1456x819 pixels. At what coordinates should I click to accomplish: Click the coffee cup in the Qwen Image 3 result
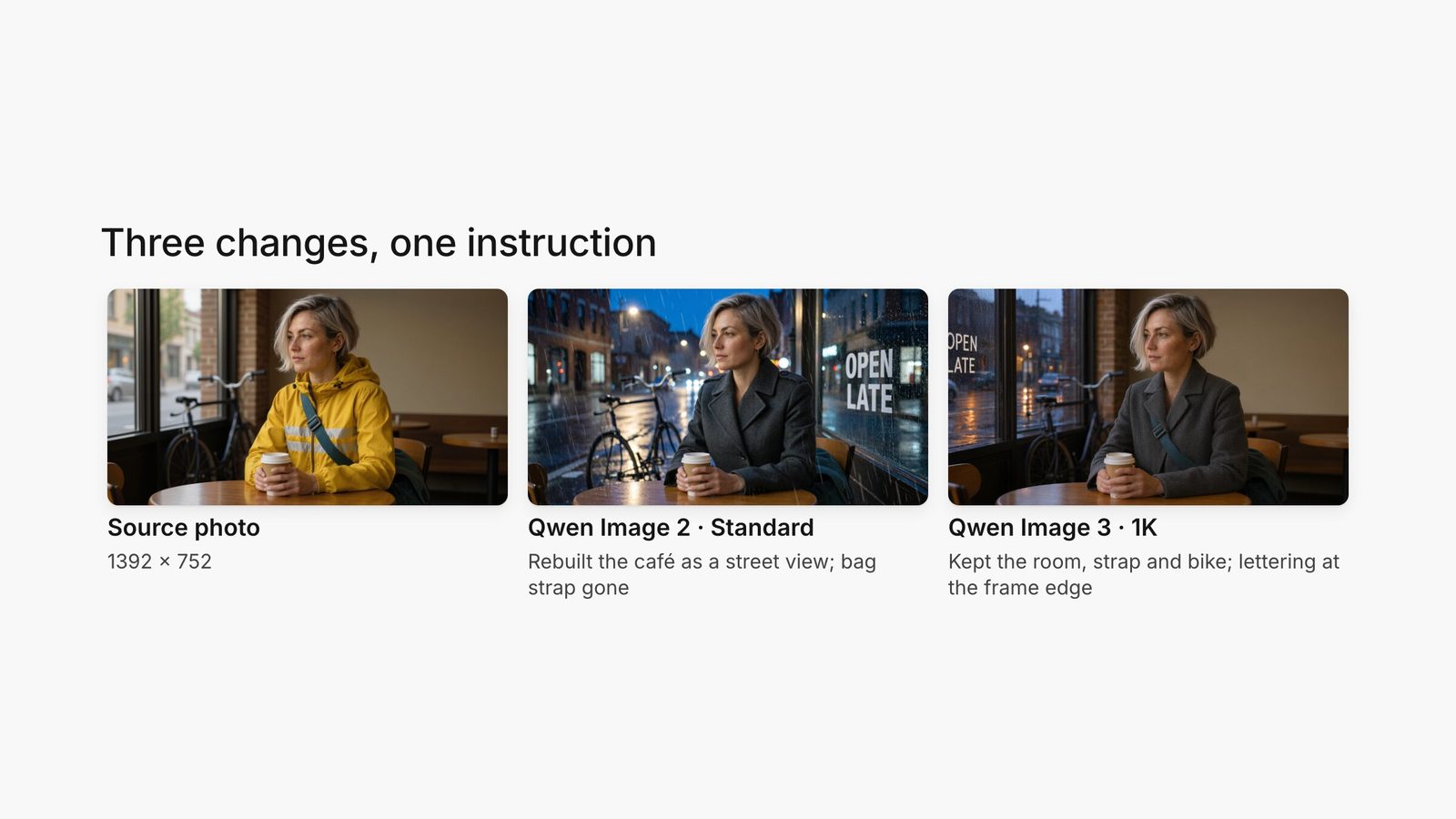1118,470
